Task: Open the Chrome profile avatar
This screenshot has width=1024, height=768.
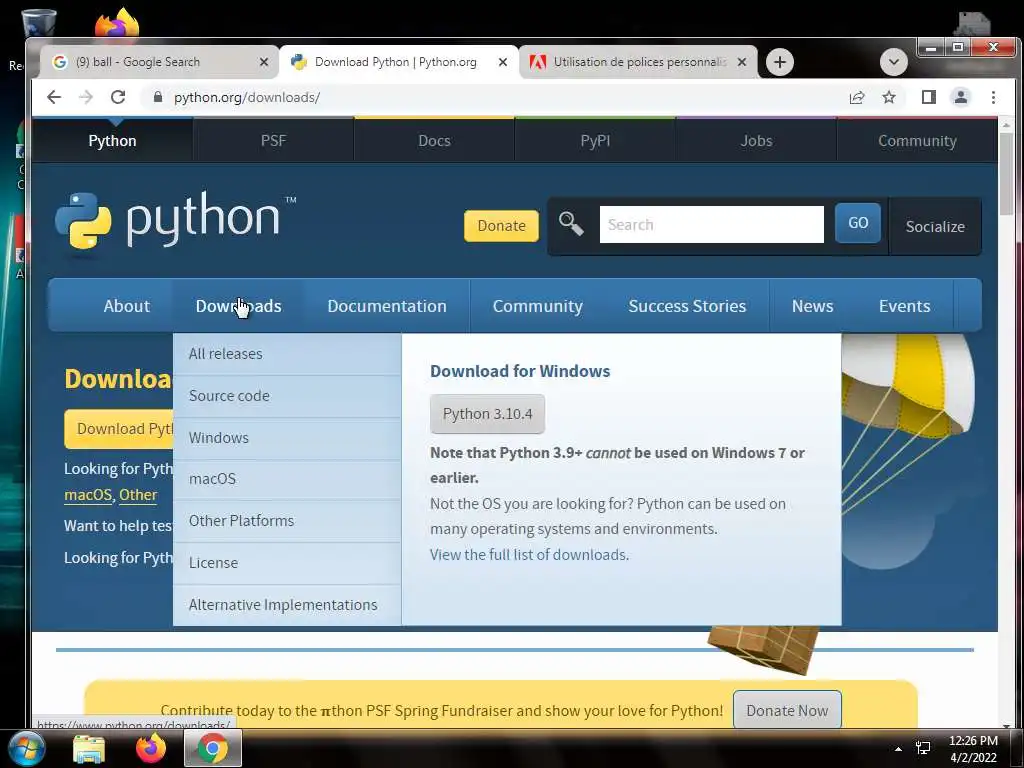Action: point(961,97)
